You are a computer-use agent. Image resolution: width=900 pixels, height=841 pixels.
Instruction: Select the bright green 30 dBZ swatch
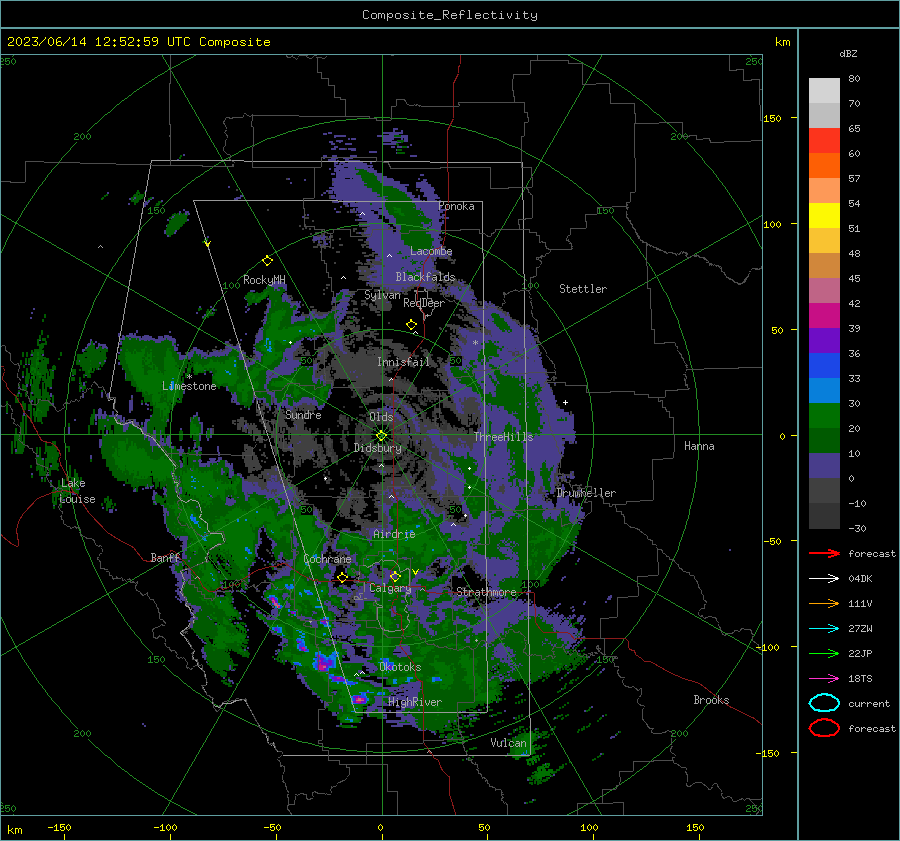pyautogui.click(x=824, y=415)
